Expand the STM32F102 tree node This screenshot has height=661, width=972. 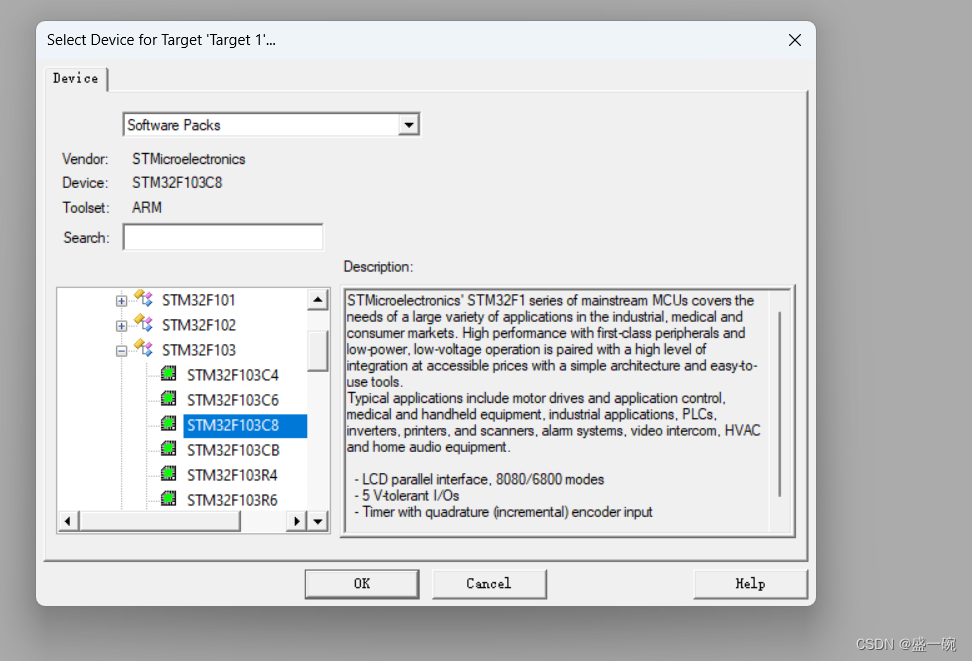122,326
